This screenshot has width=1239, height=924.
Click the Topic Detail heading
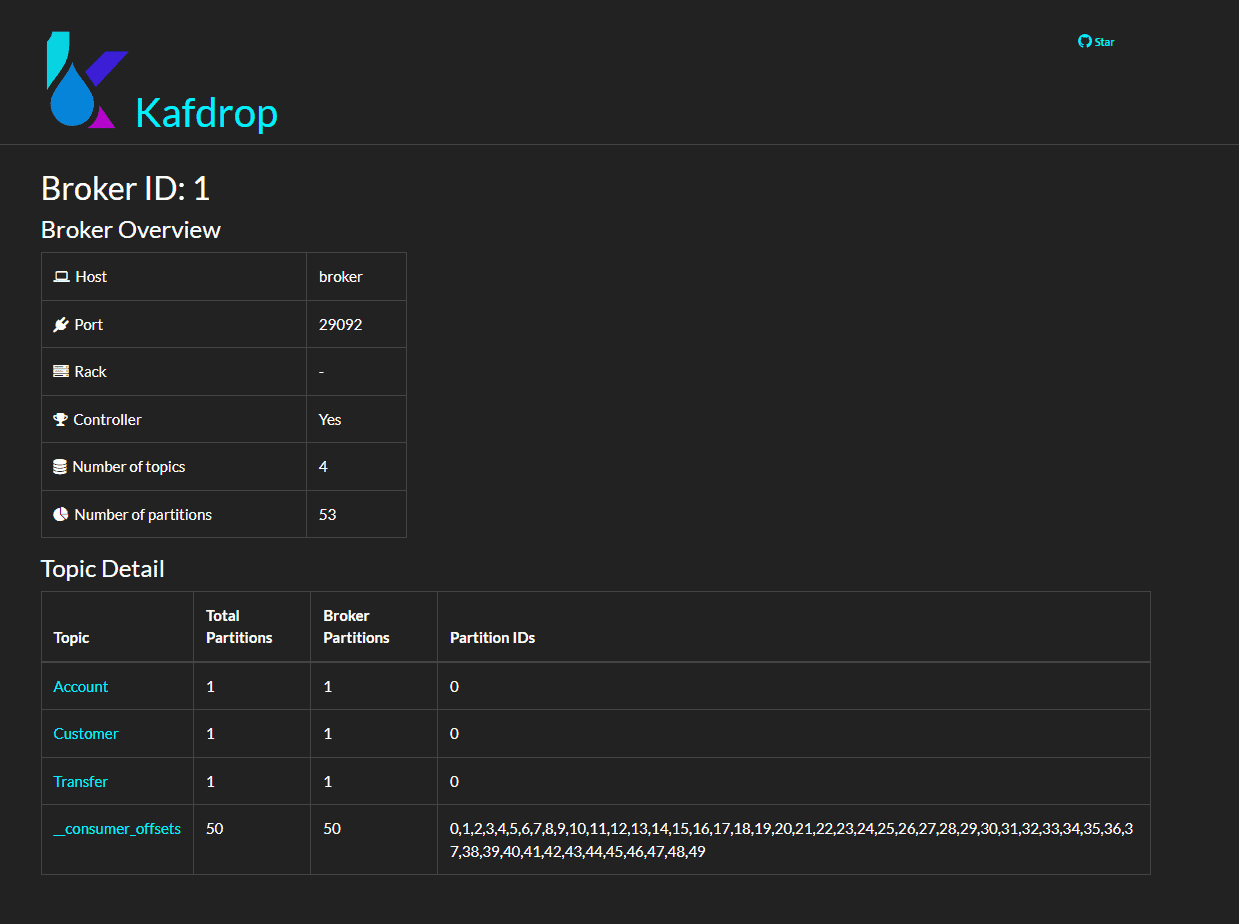click(x=102, y=568)
